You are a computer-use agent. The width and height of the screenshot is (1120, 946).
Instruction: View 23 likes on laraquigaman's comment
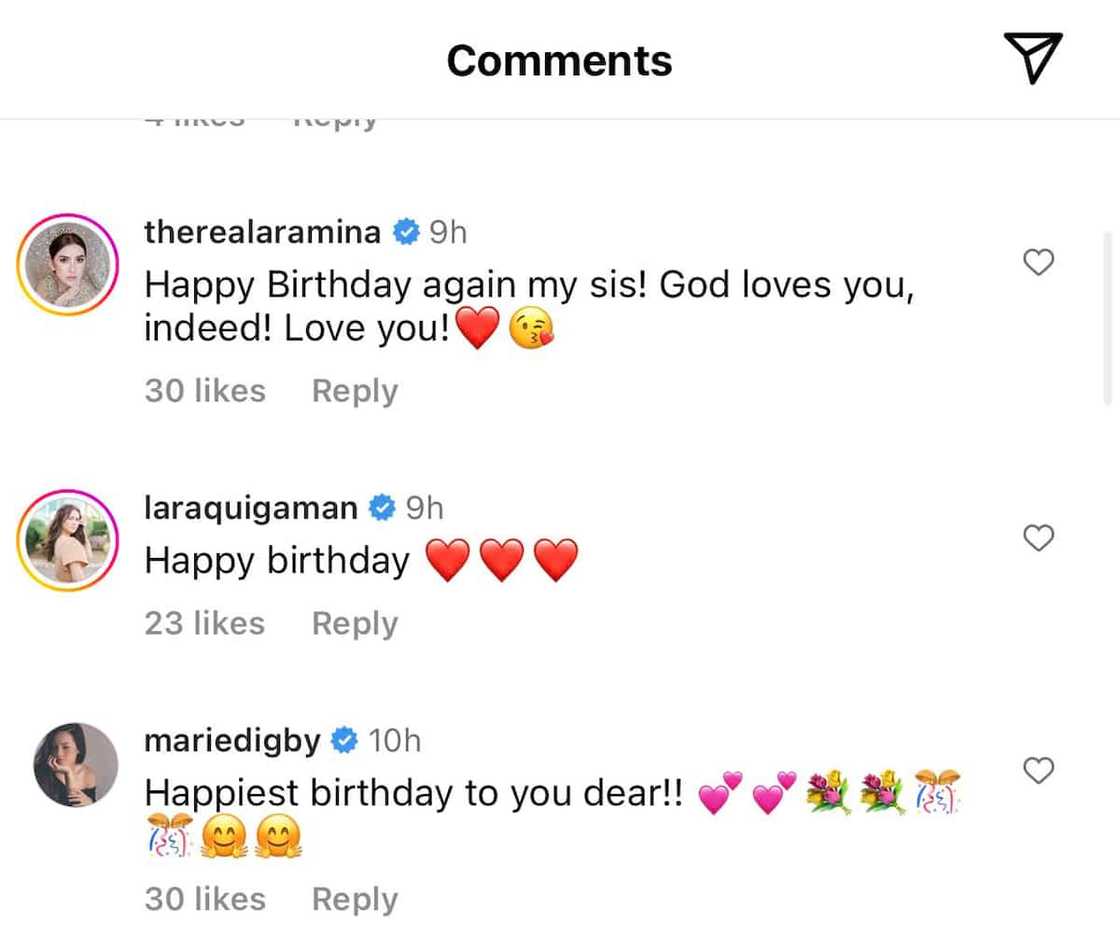(205, 623)
